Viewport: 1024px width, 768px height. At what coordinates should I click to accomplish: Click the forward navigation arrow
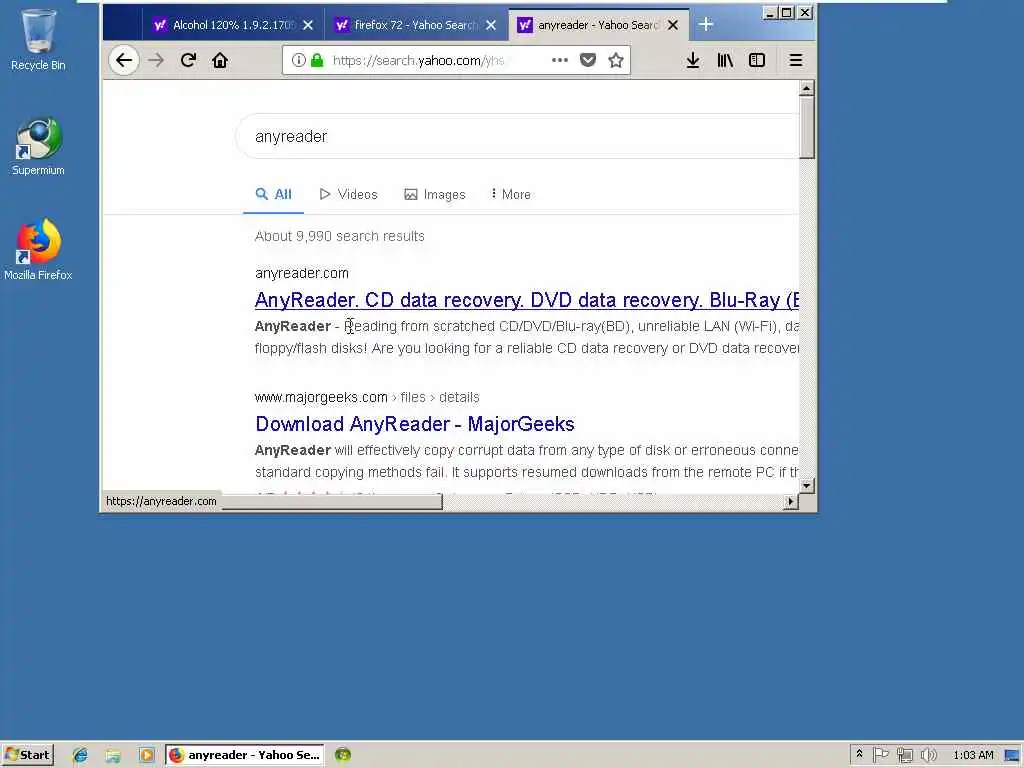pos(156,61)
